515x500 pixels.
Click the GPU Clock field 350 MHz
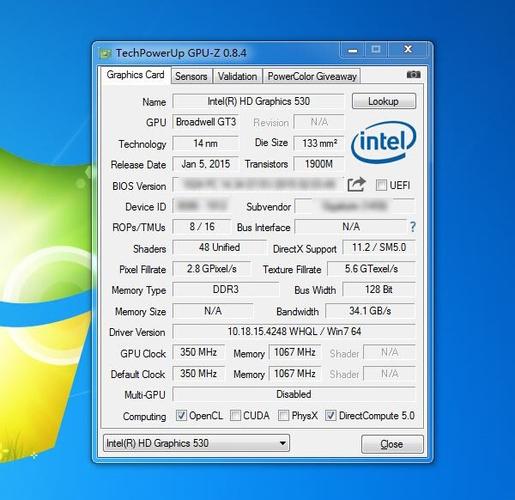[x=199, y=352]
